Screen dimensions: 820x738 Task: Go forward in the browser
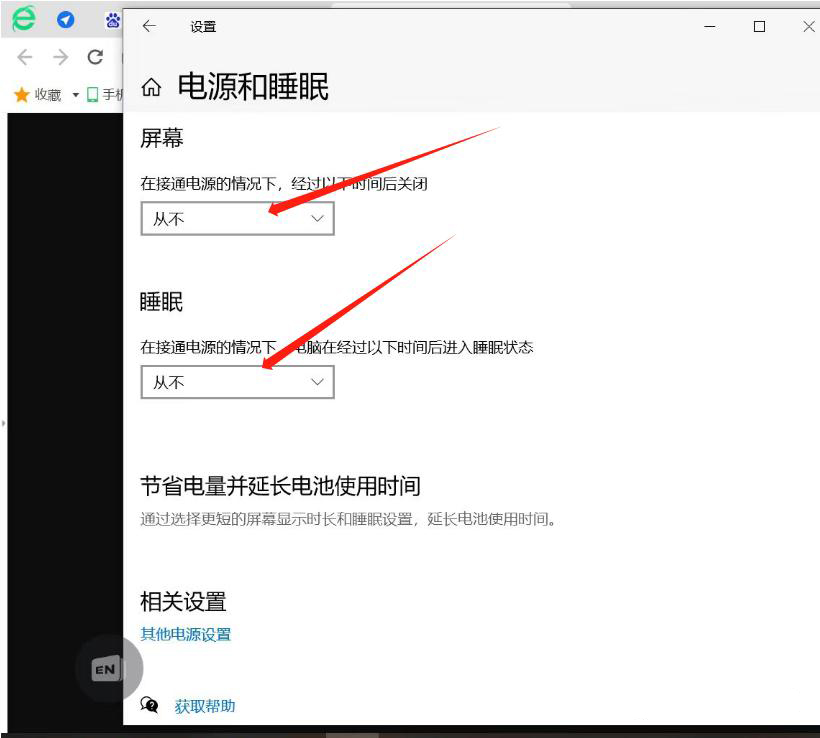pyautogui.click(x=61, y=56)
